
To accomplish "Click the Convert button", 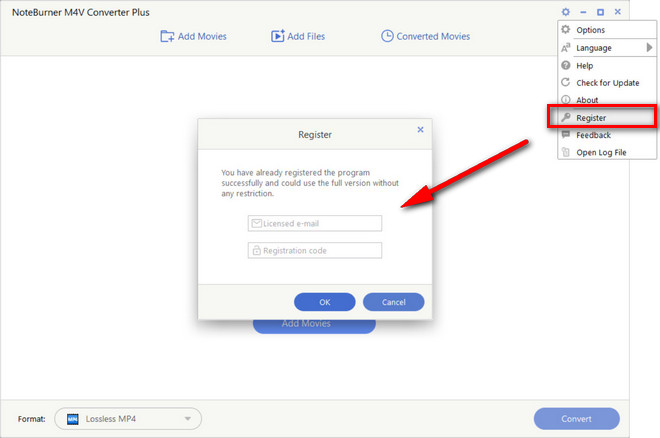I will pos(577,419).
